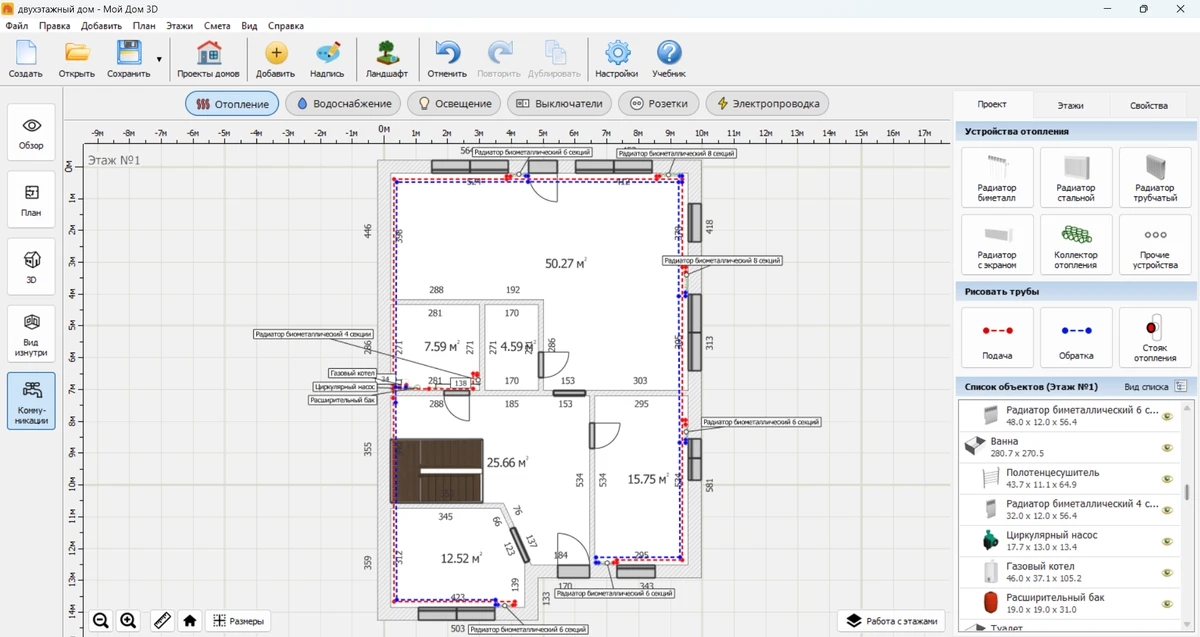This screenshot has width=1200, height=637.
Task: Select the bimetal radiator device
Action: (x=996, y=178)
